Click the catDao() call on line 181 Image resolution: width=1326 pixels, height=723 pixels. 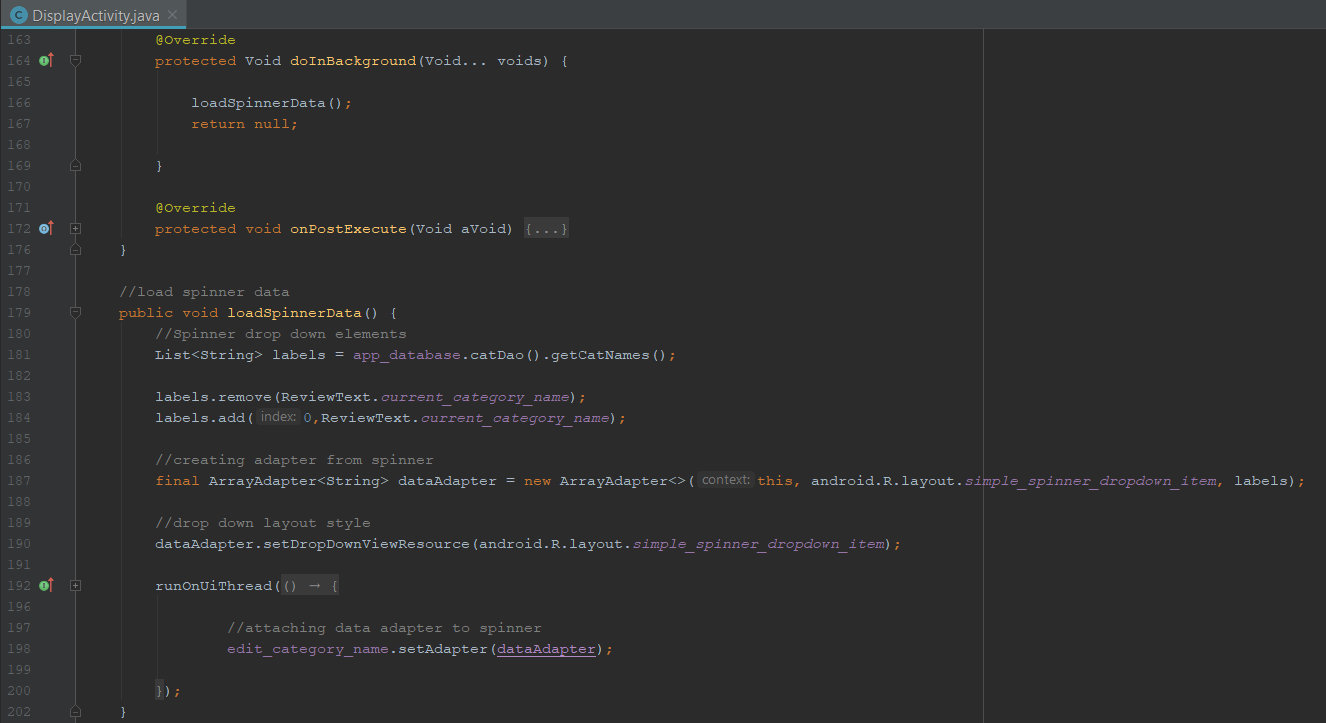[x=505, y=355]
